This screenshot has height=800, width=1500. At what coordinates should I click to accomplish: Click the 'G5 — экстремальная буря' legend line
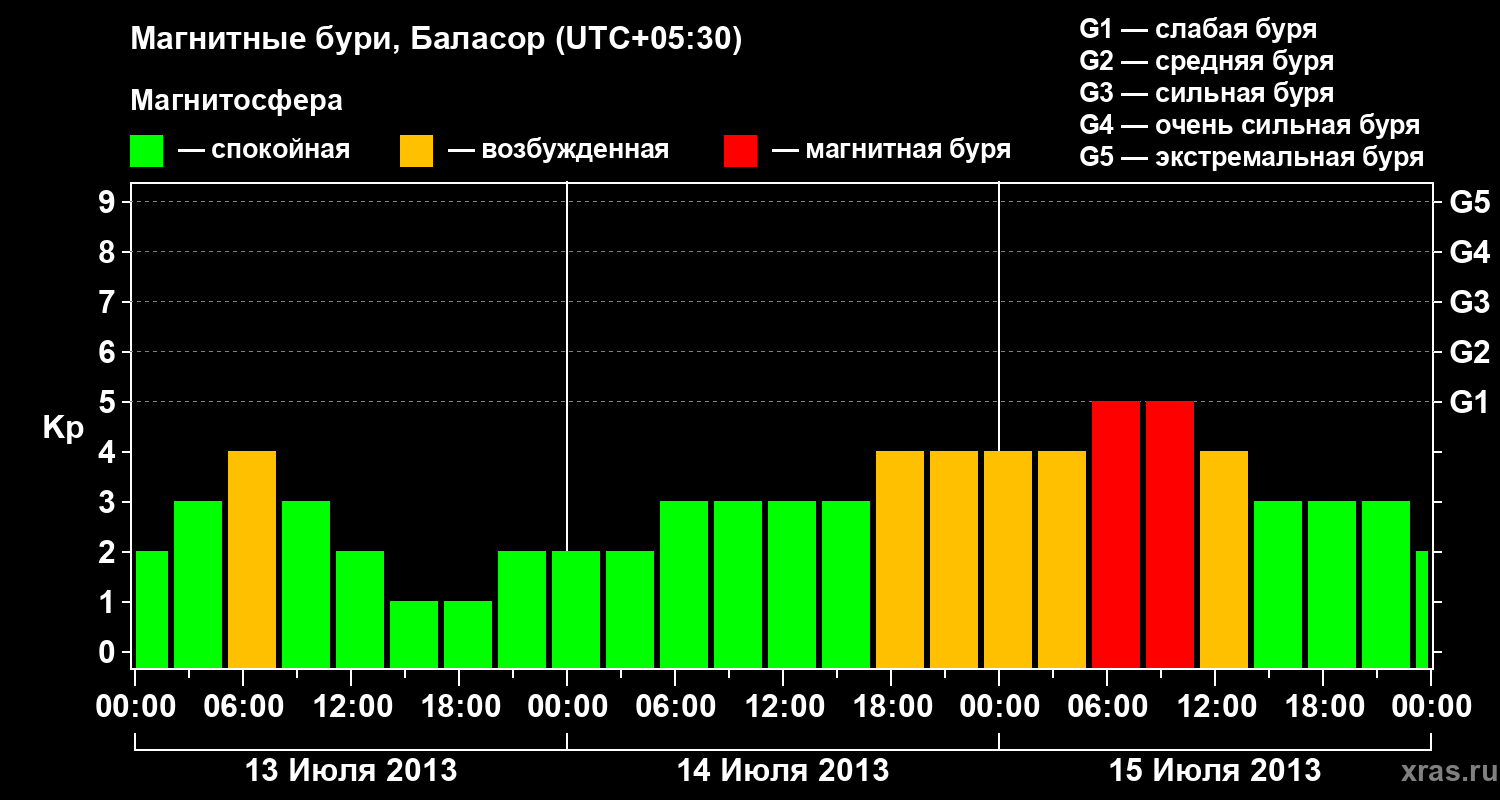(1252, 157)
